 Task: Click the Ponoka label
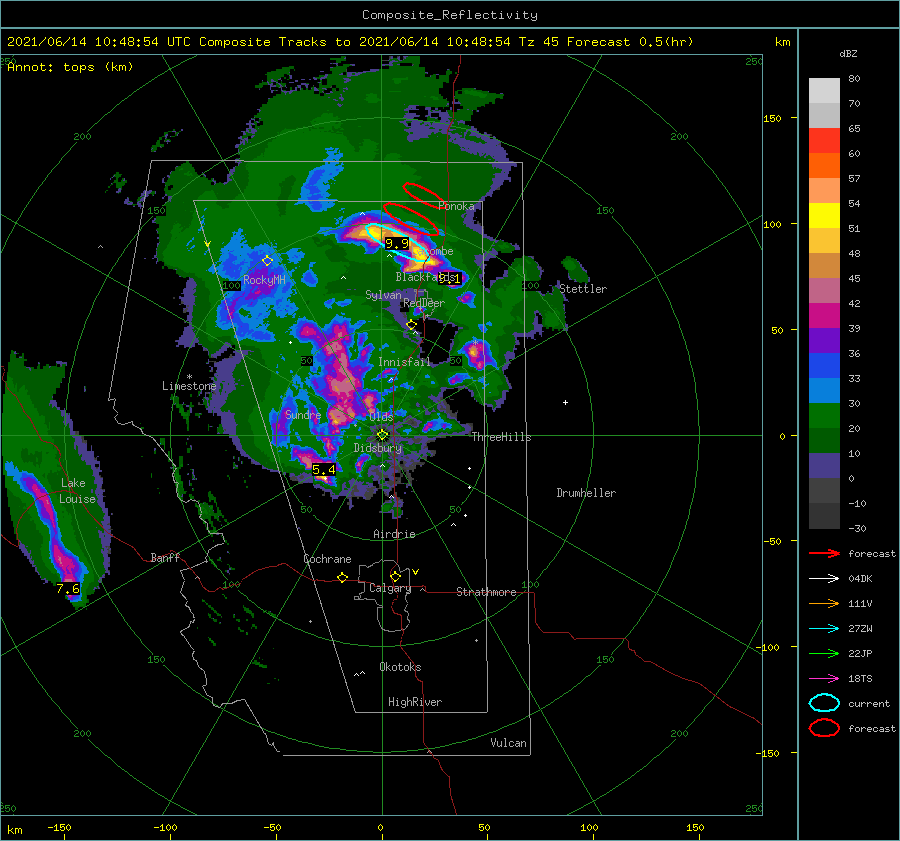456,206
